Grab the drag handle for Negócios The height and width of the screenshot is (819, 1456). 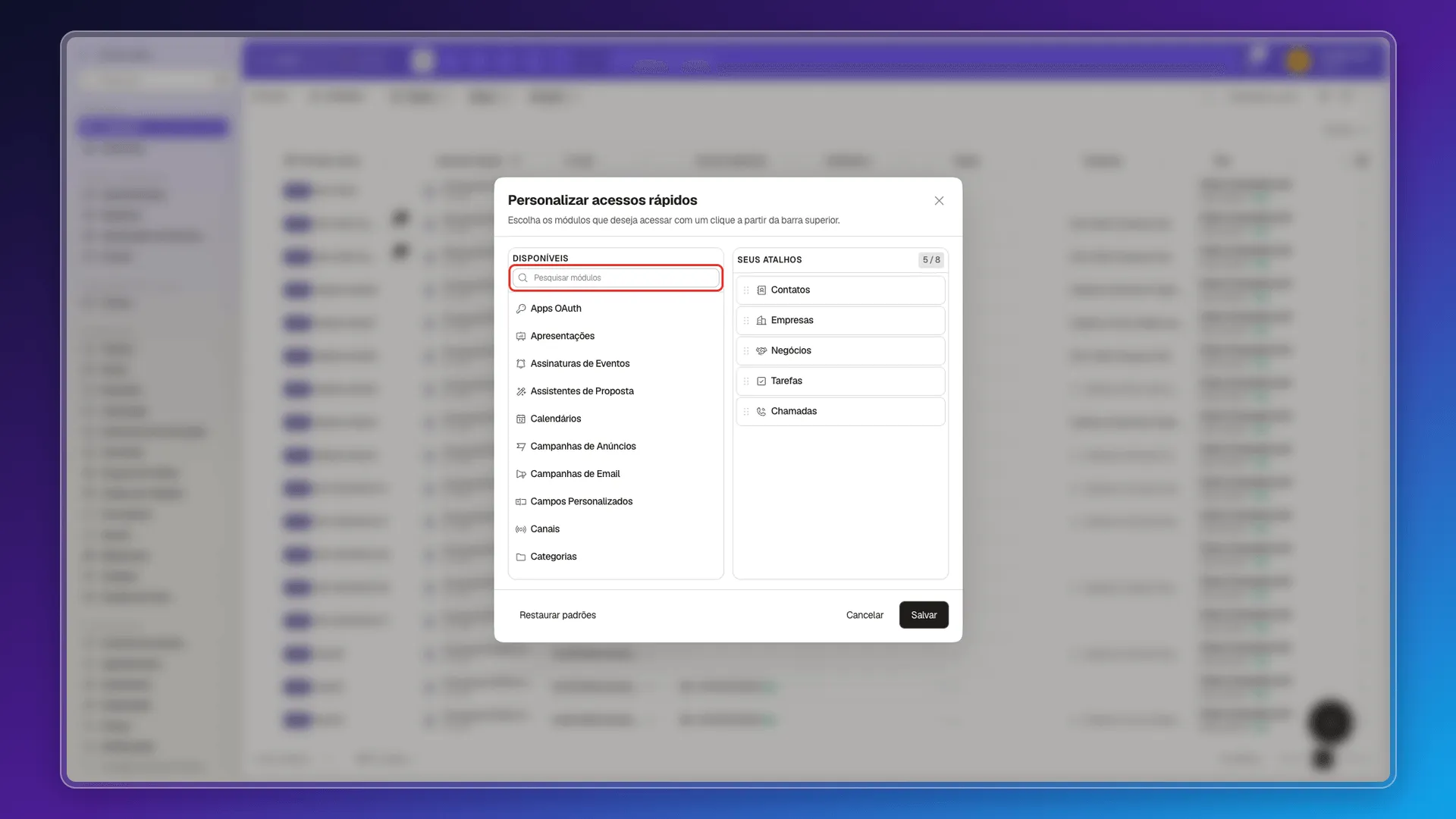[x=746, y=350]
